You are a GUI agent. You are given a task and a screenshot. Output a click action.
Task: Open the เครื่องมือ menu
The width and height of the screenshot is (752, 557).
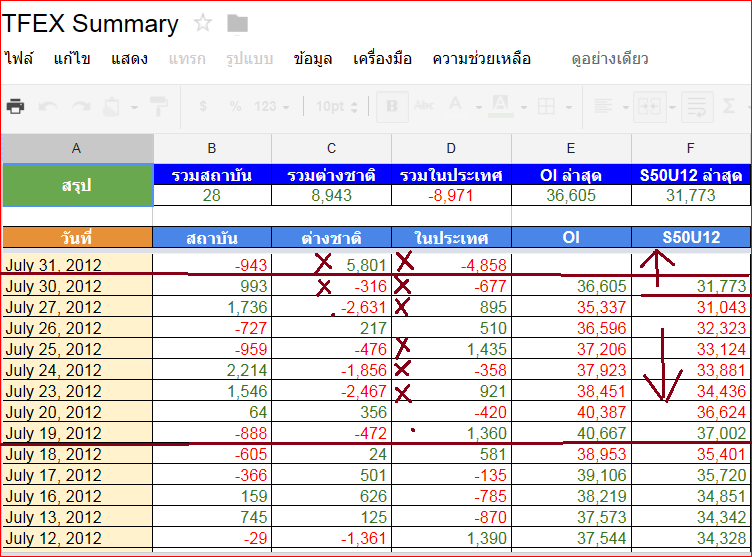click(382, 59)
